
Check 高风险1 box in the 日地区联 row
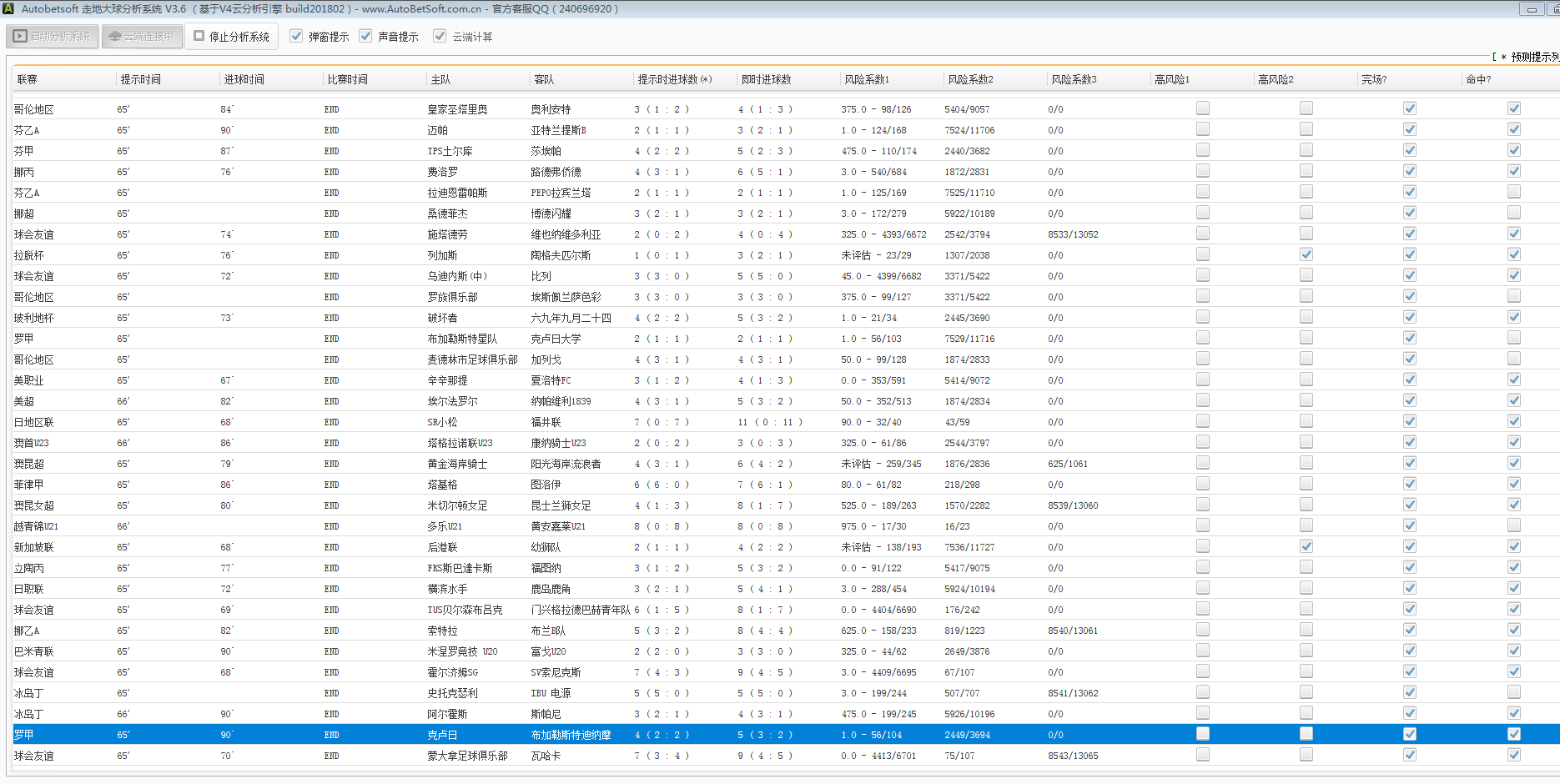pos(1203,421)
